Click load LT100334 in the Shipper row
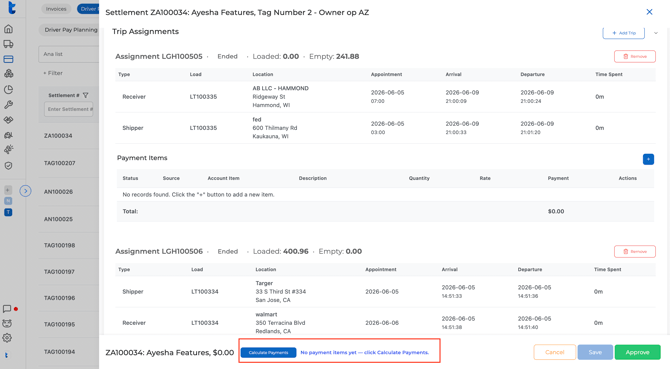This screenshot has height=369, width=670. click(205, 292)
